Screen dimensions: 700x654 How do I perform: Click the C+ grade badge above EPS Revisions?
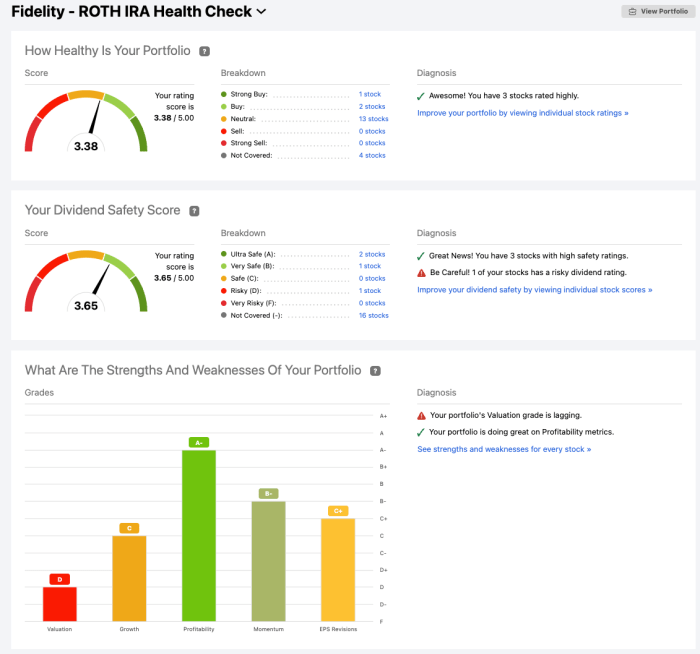338,511
